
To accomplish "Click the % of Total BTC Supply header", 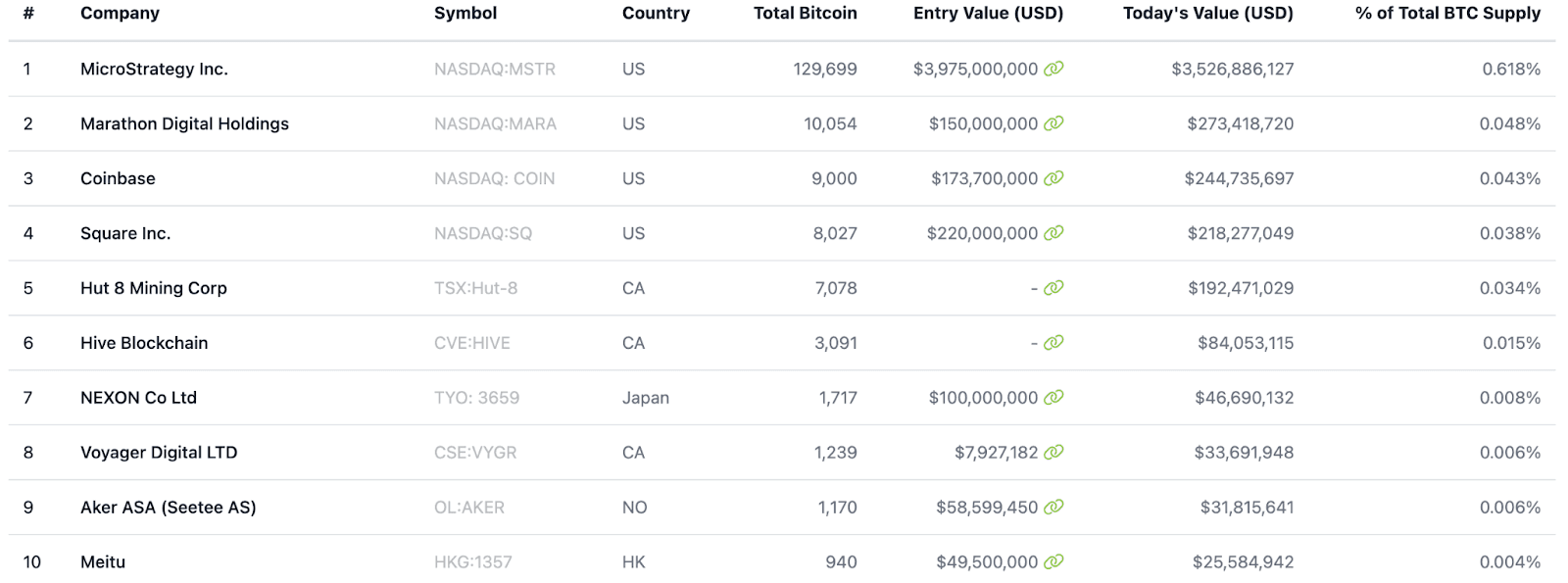I will coord(1447,14).
